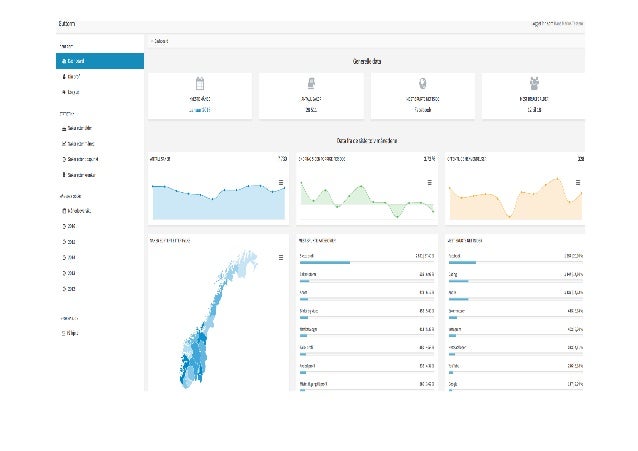Select the highlighted Dashboard sidebar item
This screenshot has width=638, height=451.
(x=100, y=61)
